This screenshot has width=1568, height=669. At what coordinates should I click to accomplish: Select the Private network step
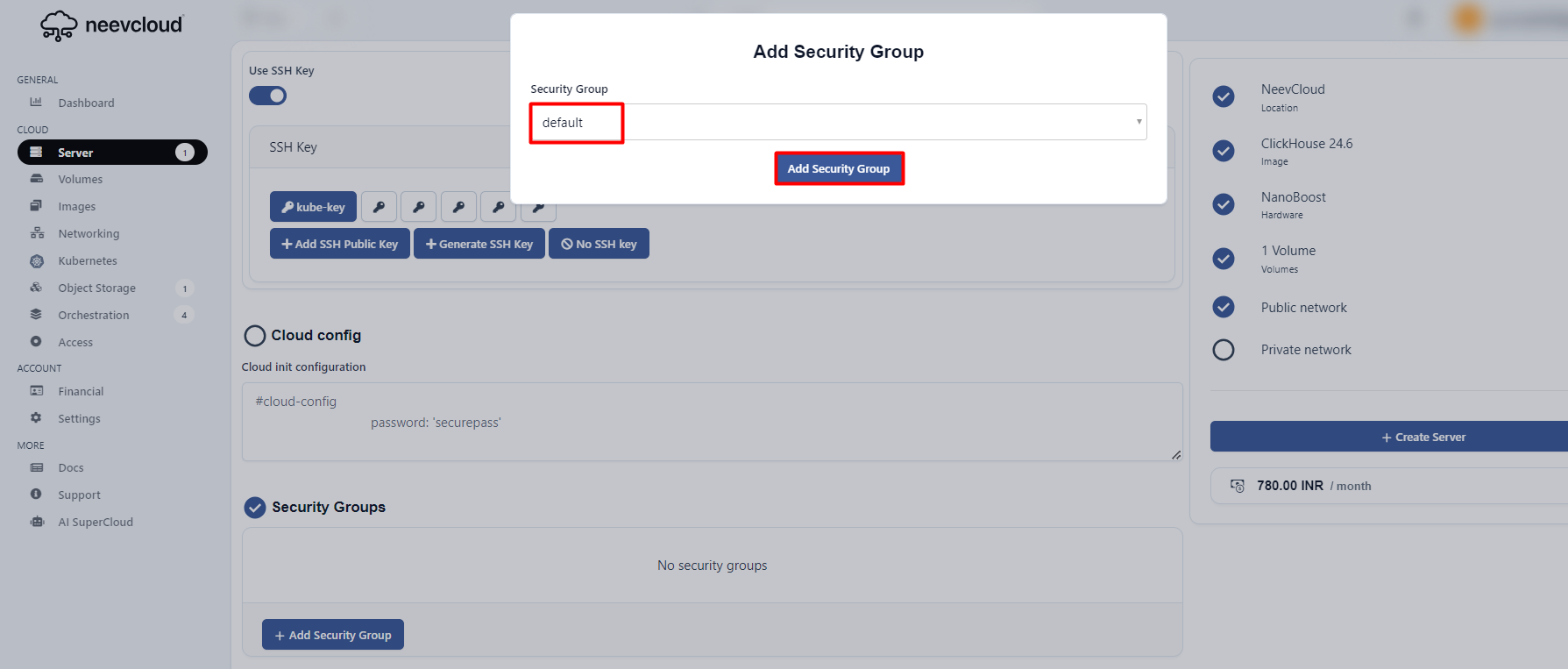(1223, 350)
